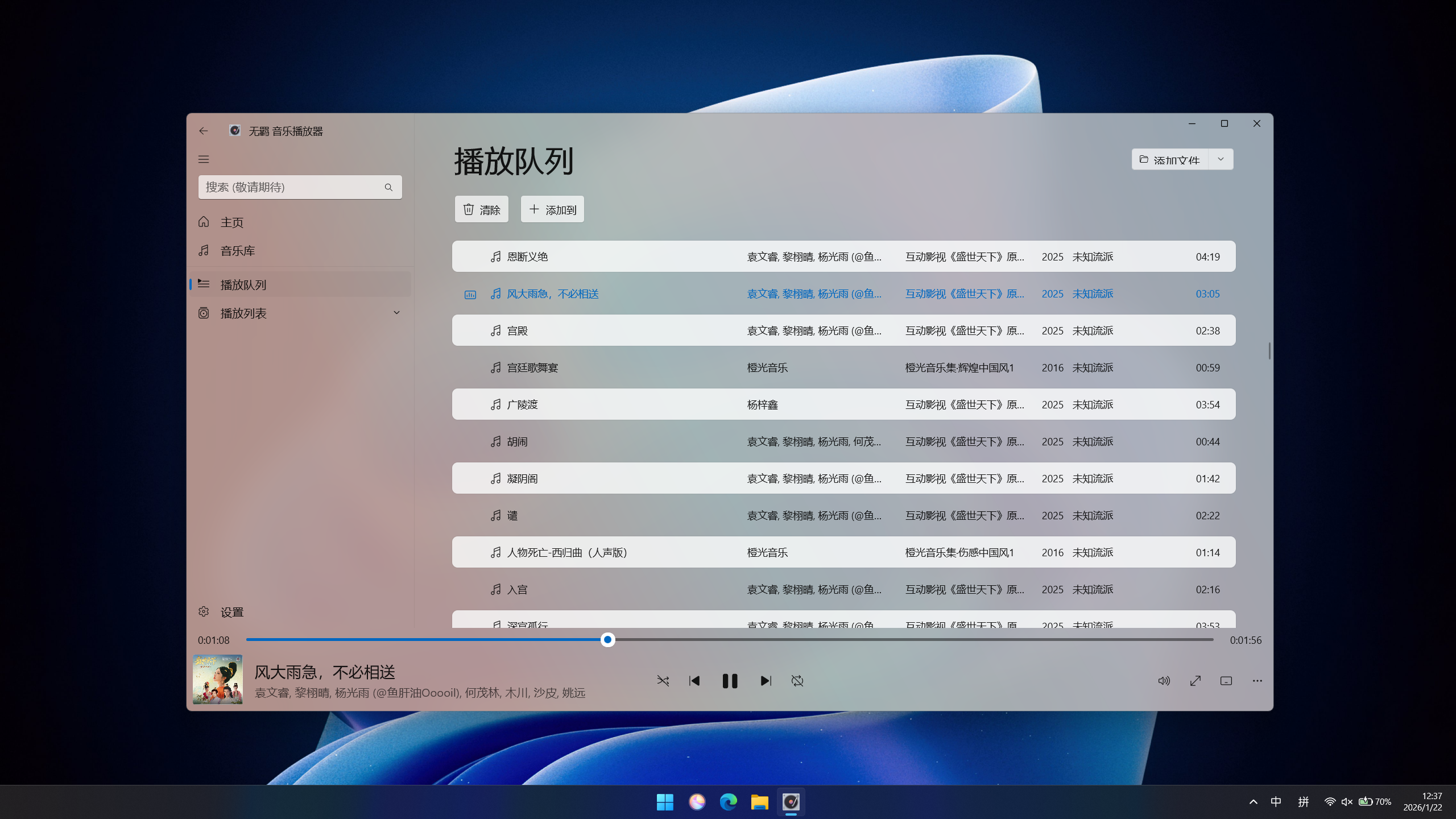
Task: Select the song 广陵渡
Action: point(843,404)
